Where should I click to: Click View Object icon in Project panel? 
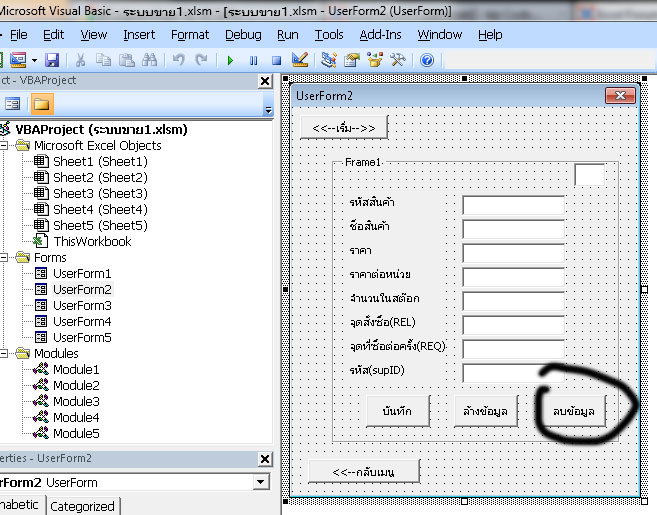13,103
